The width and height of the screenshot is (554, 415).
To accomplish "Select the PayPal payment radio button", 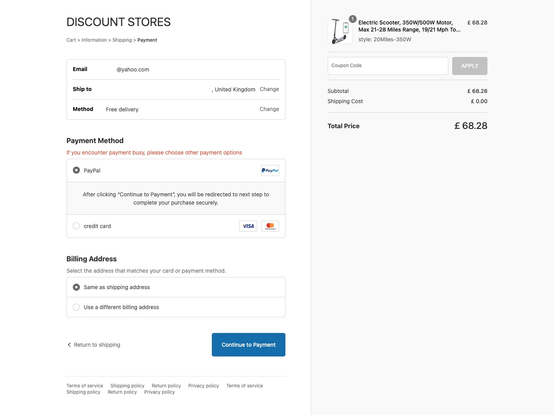I will (76, 170).
